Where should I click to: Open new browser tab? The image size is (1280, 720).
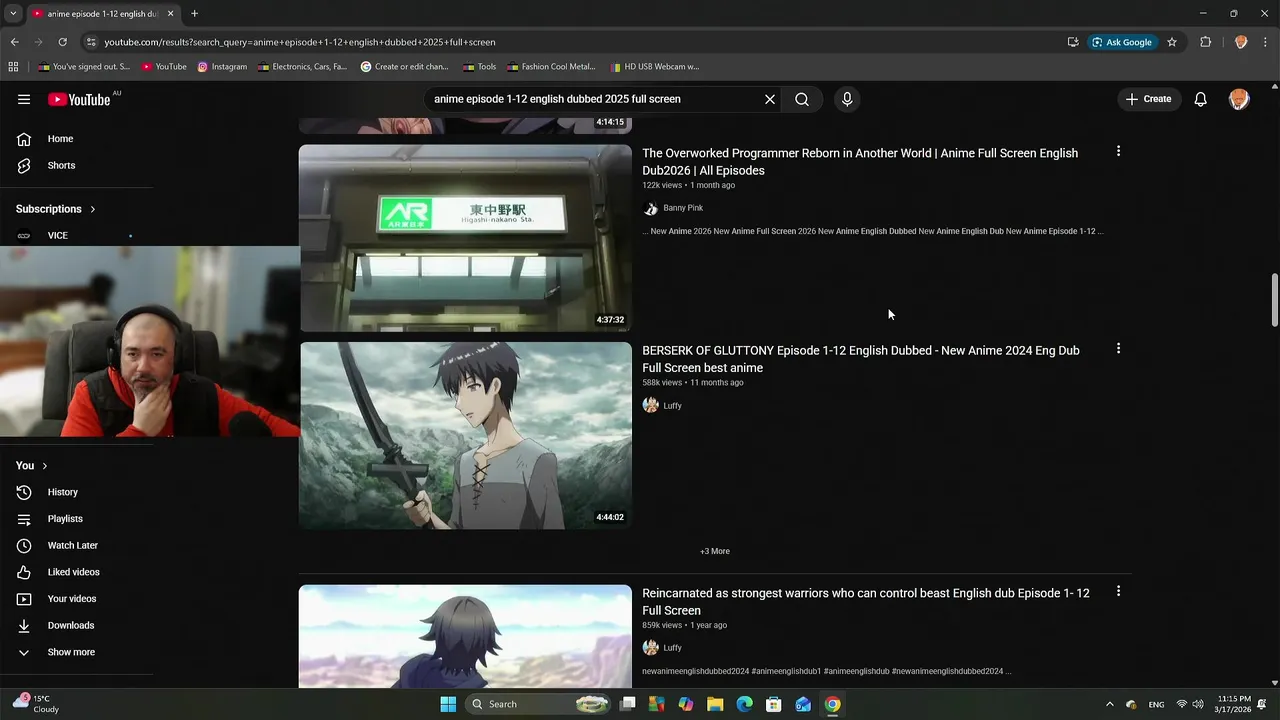coord(194,14)
